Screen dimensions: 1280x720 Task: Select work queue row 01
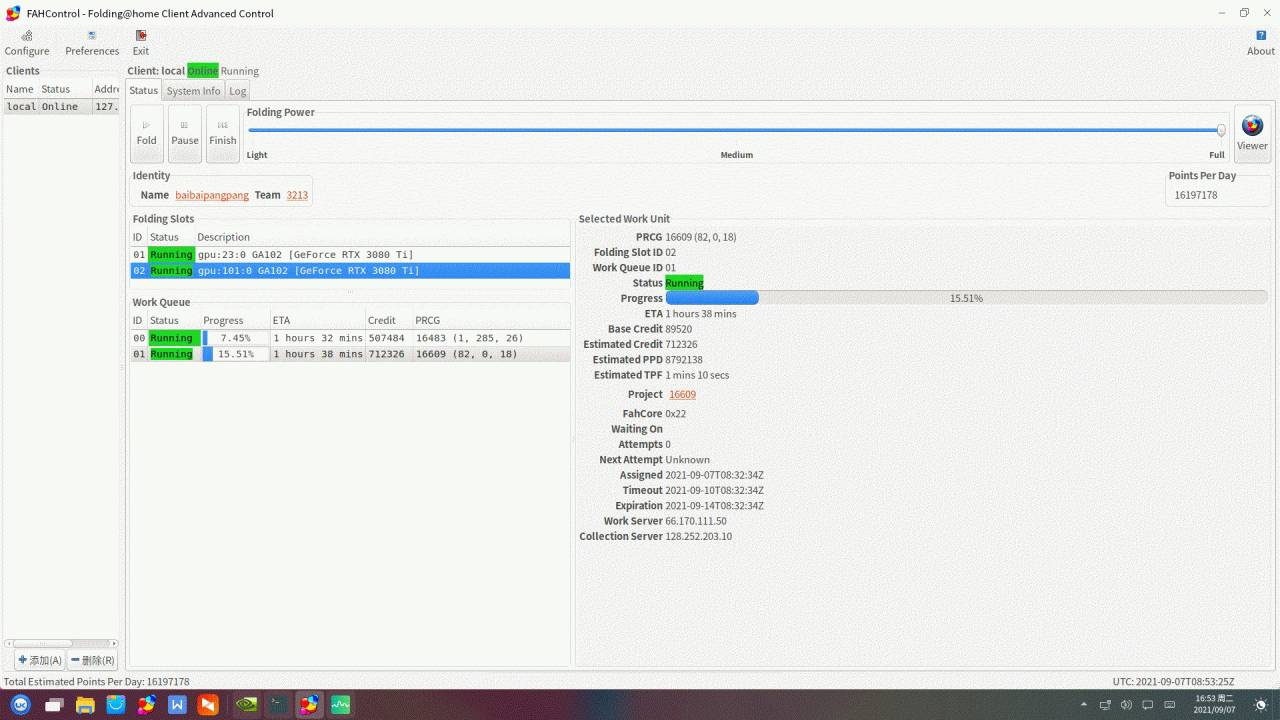coord(350,354)
